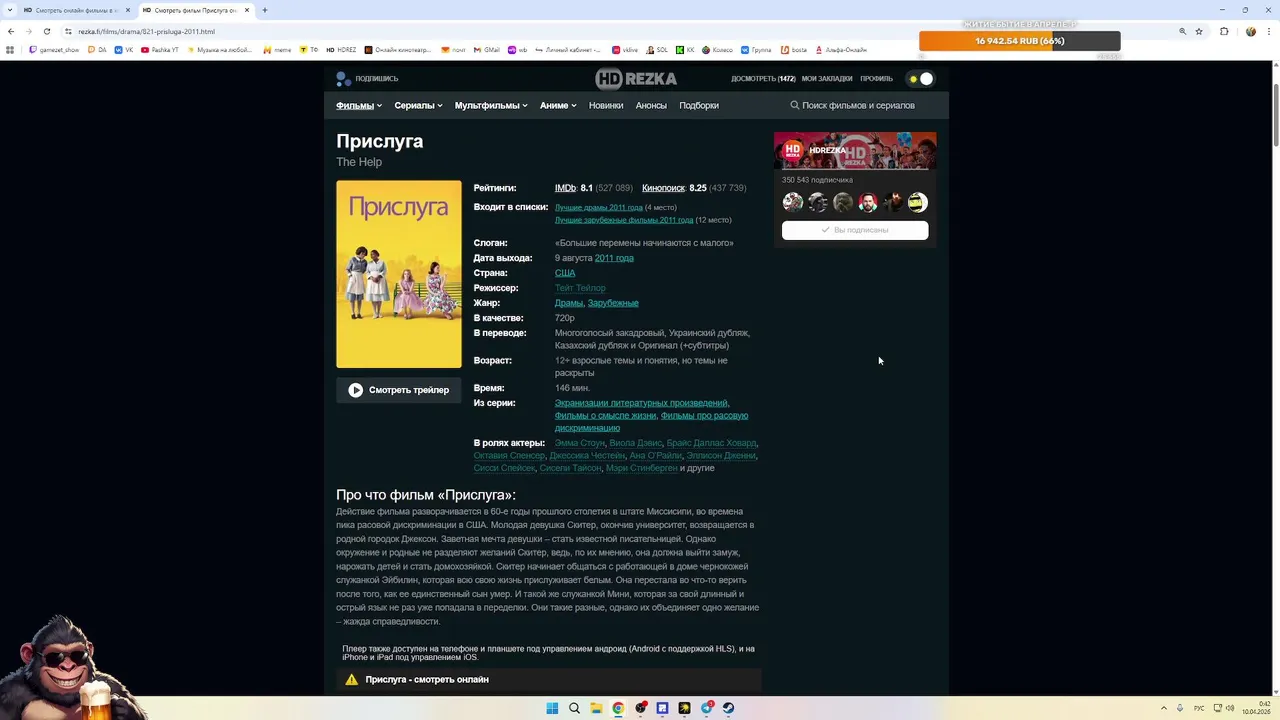The image size is (1280, 720).
Task: Open actress Джессика Честейн link
Action: click(x=587, y=455)
